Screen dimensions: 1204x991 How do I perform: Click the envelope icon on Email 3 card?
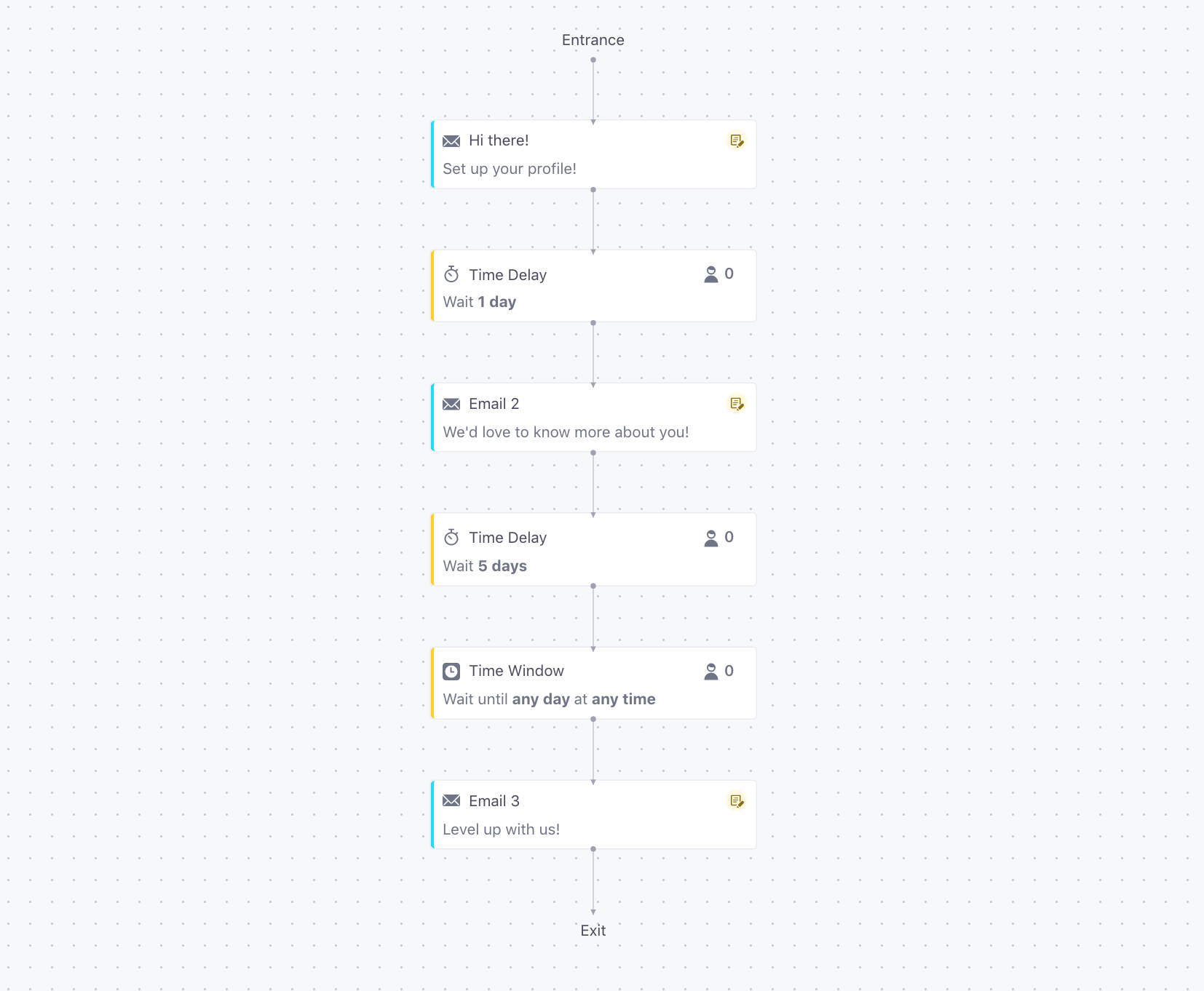(451, 801)
